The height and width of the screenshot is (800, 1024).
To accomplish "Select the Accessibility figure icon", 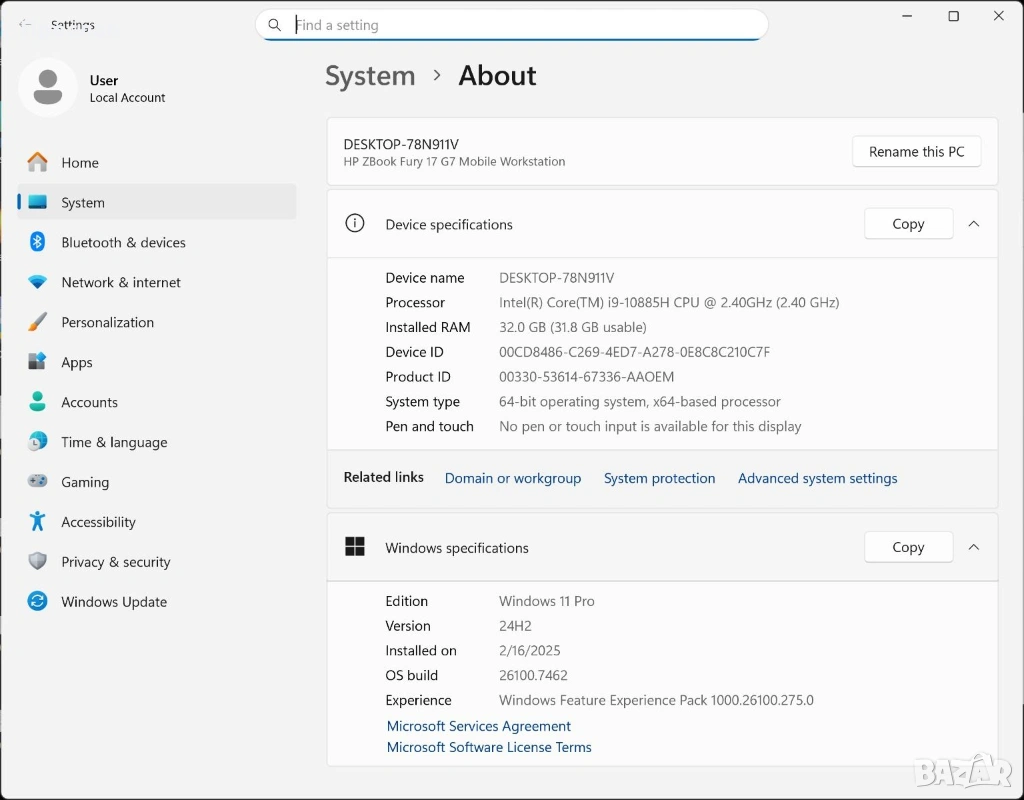I will (x=38, y=522).
